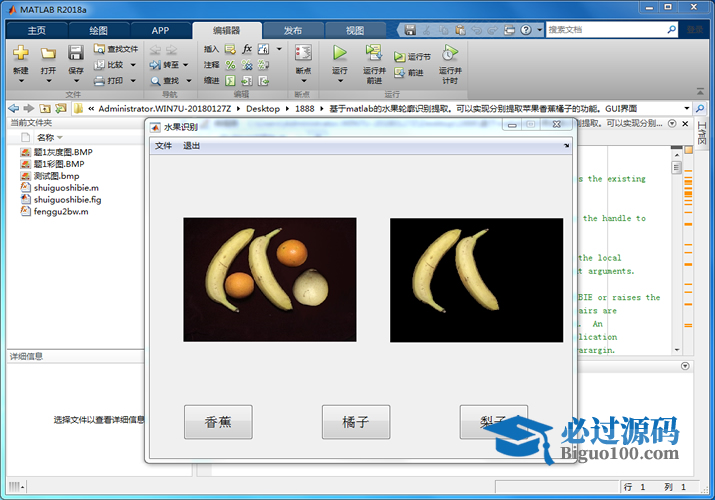Viewport: 715px width, 500px height.
Task: Click the 运行并前进 (Run and Advance) icon
Action: pyautogui.click(x=374, y=53)
